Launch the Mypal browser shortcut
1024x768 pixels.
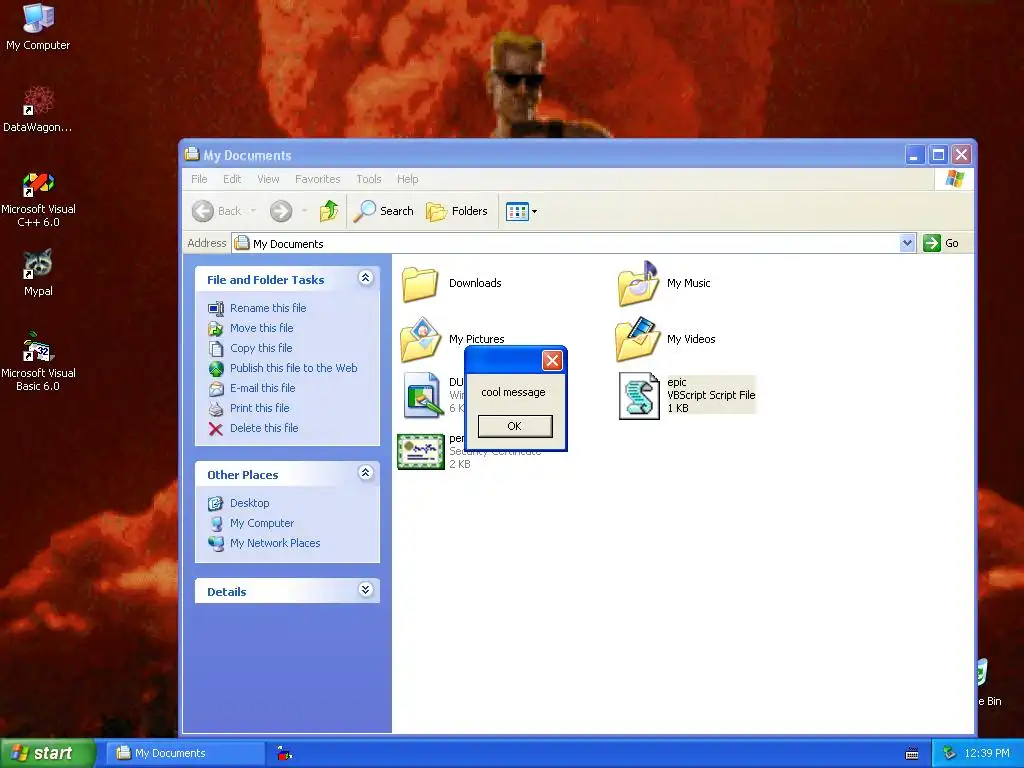click(38, 272)
